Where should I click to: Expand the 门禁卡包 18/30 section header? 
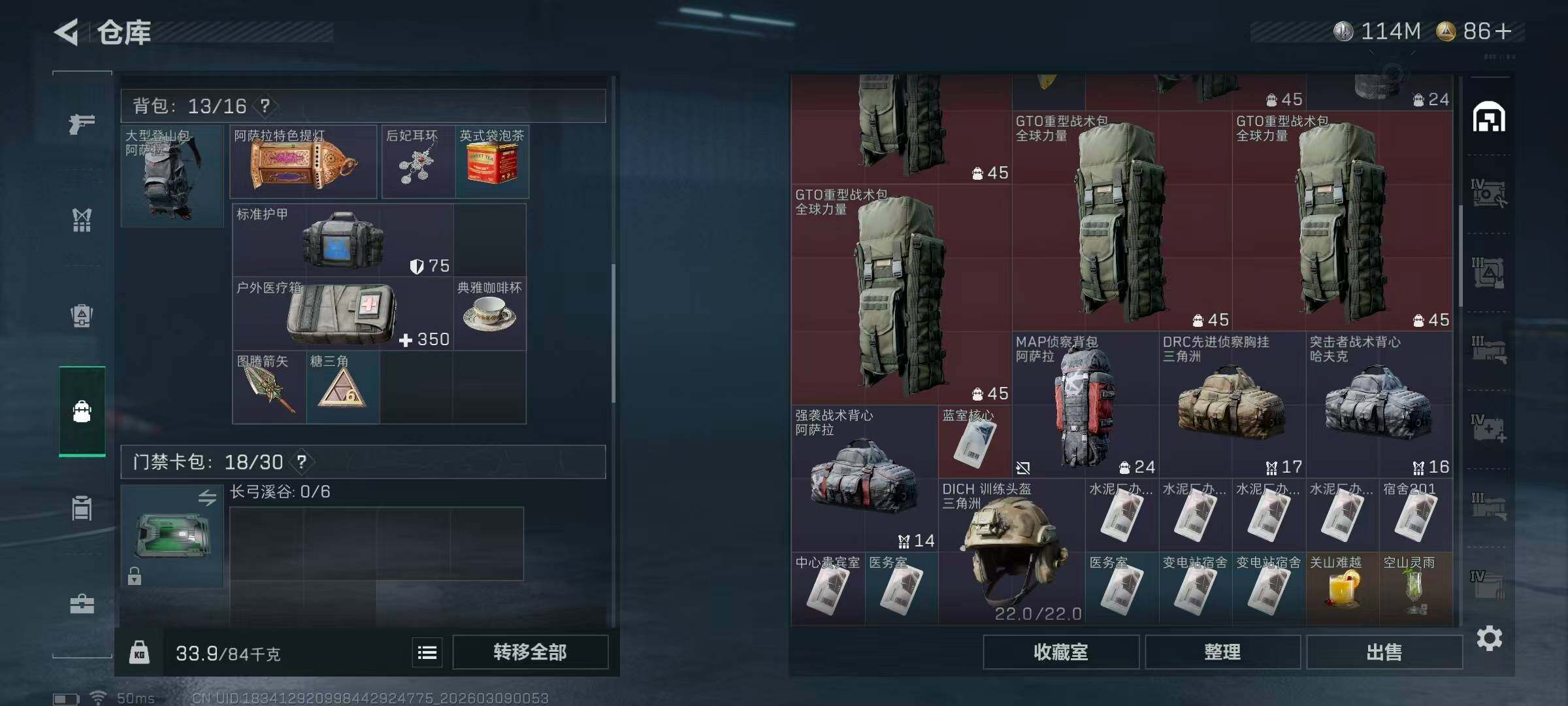point(363,462)
